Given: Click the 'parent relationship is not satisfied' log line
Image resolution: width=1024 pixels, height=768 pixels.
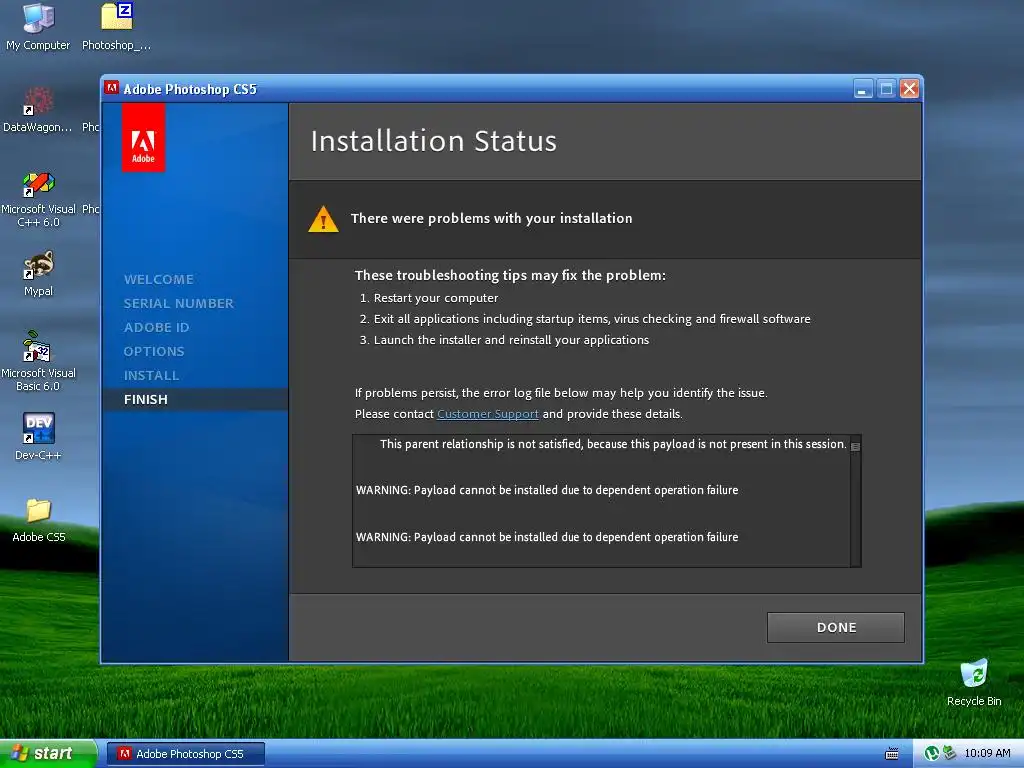Looking at the screenshot, I should point(613,444).
